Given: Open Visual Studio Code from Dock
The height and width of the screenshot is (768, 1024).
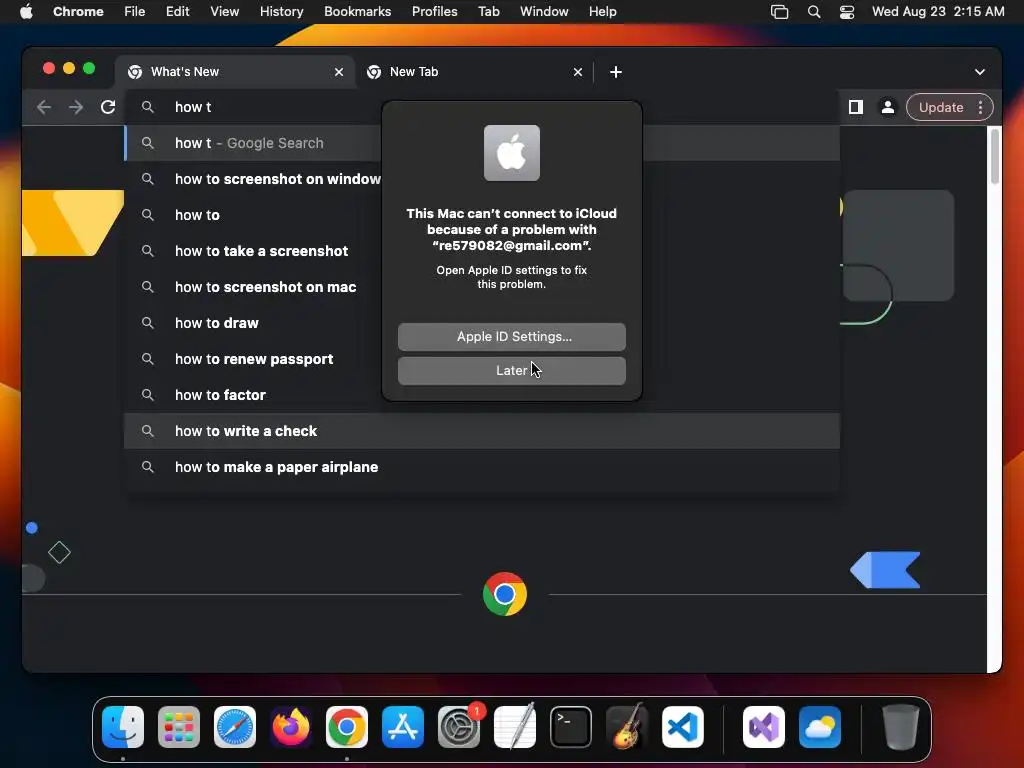Looking at the screenshot, I should tap(682, 727).
